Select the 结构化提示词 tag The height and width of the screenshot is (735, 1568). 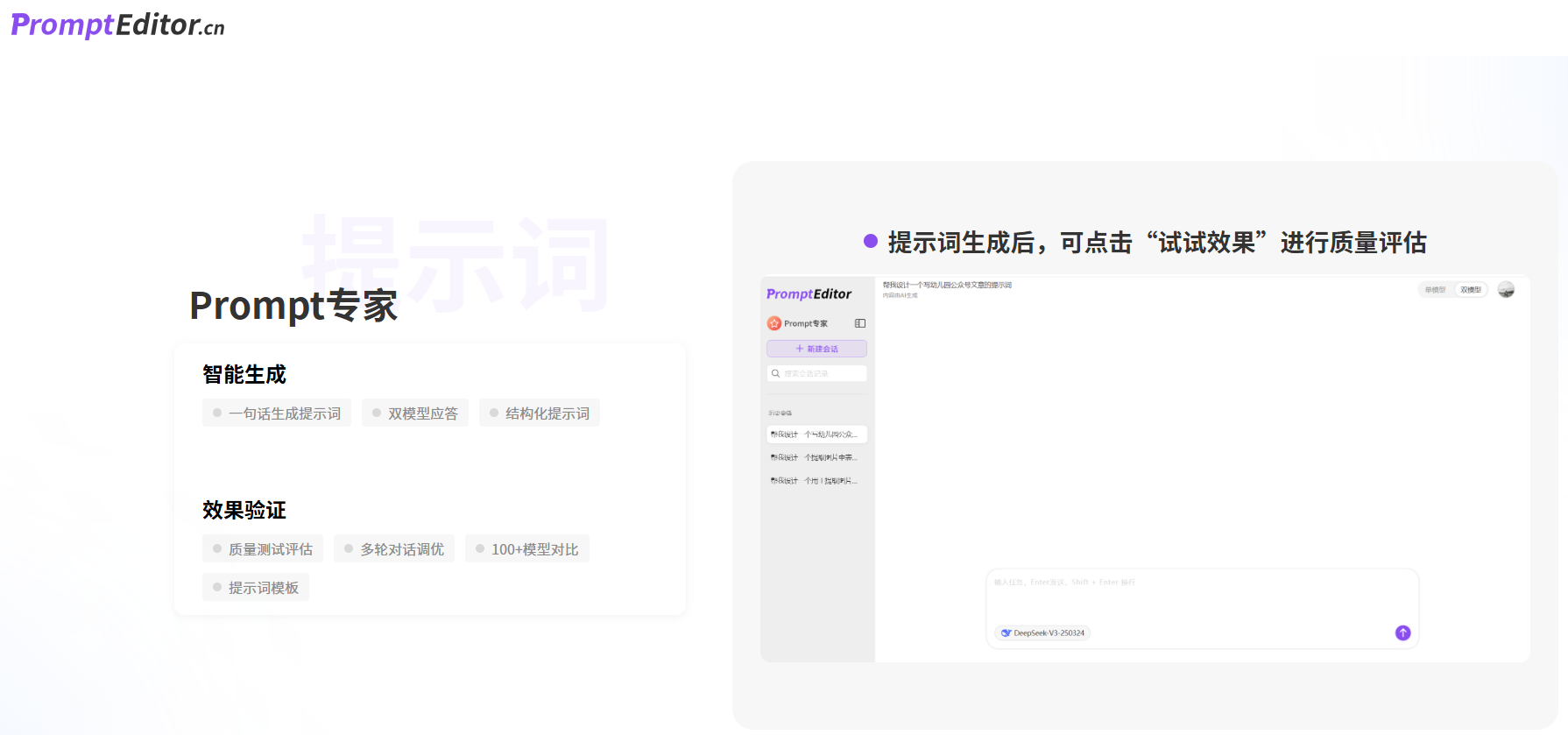coord(540,413)
